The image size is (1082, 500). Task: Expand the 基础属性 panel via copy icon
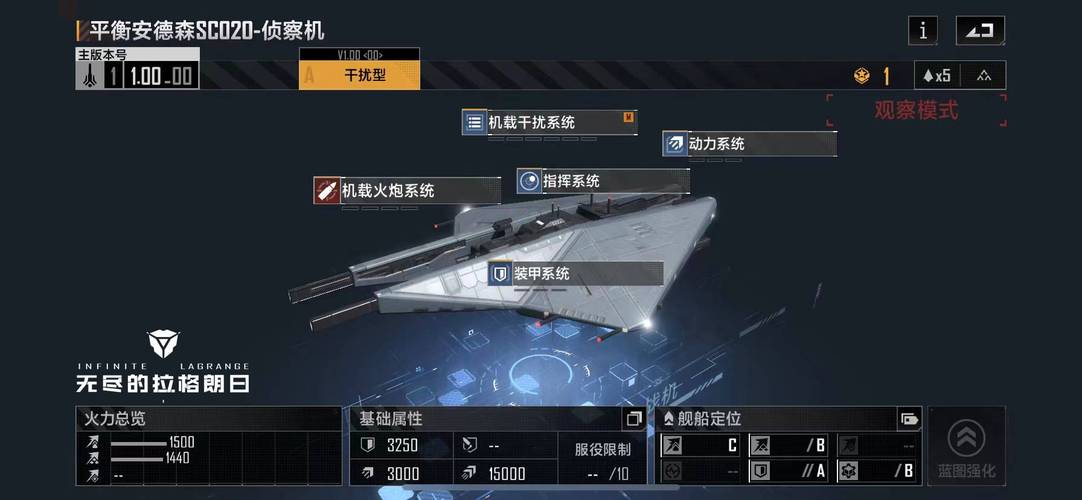coord(633,418)
